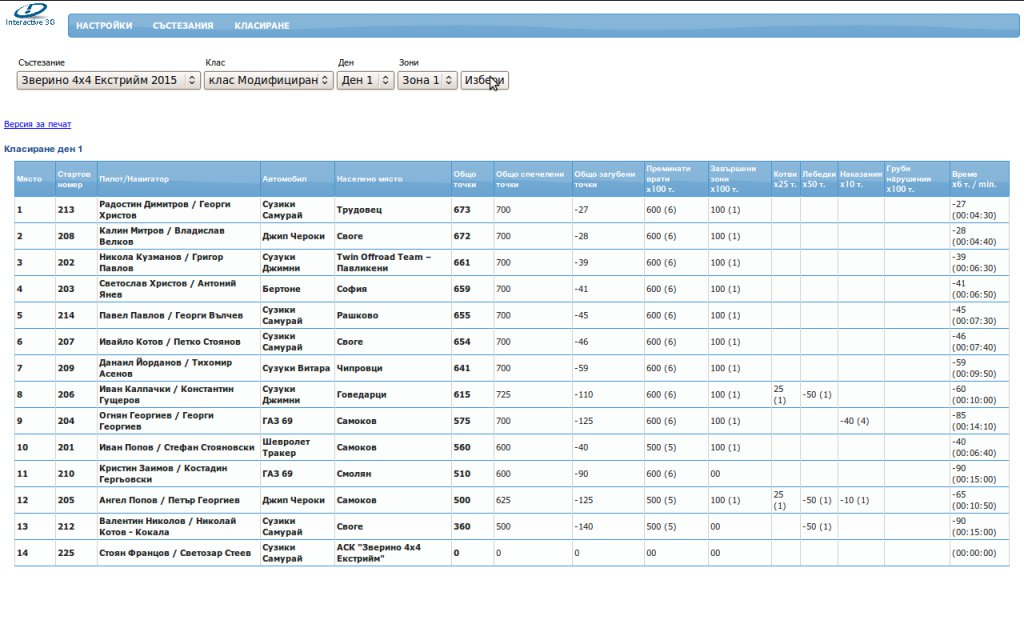Open the НАСТРОЙКИ menu
This screenshot has width=1024, height=640.
coord(104,26)
